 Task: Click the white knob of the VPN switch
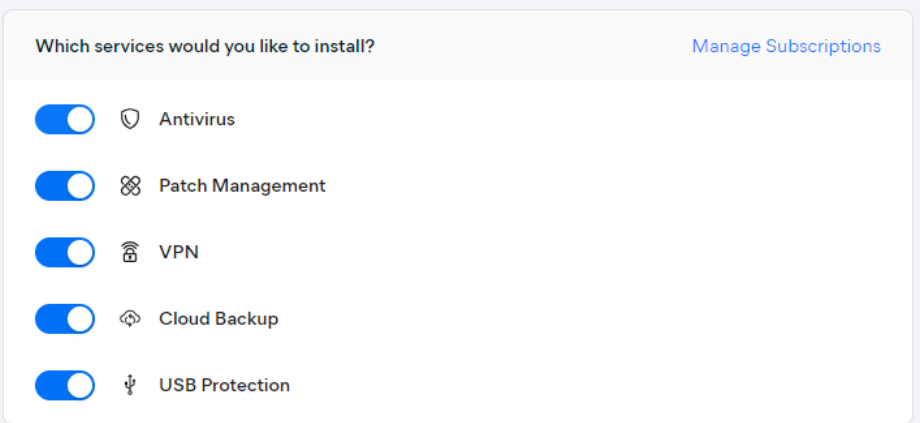click(80, 253)
